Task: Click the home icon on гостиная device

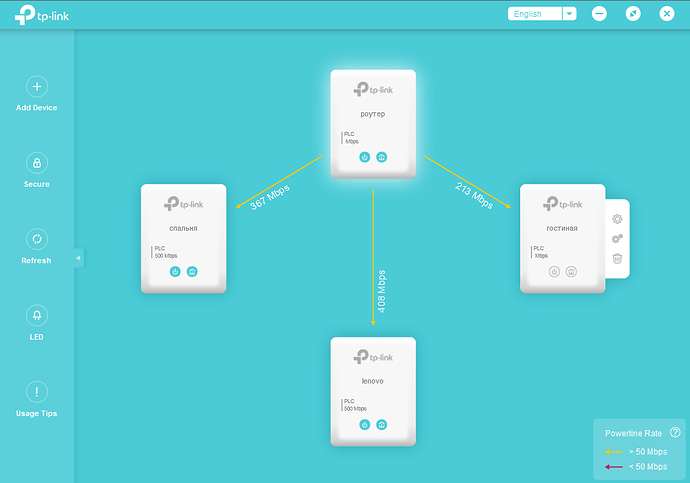Action: [x=571, y=271]
